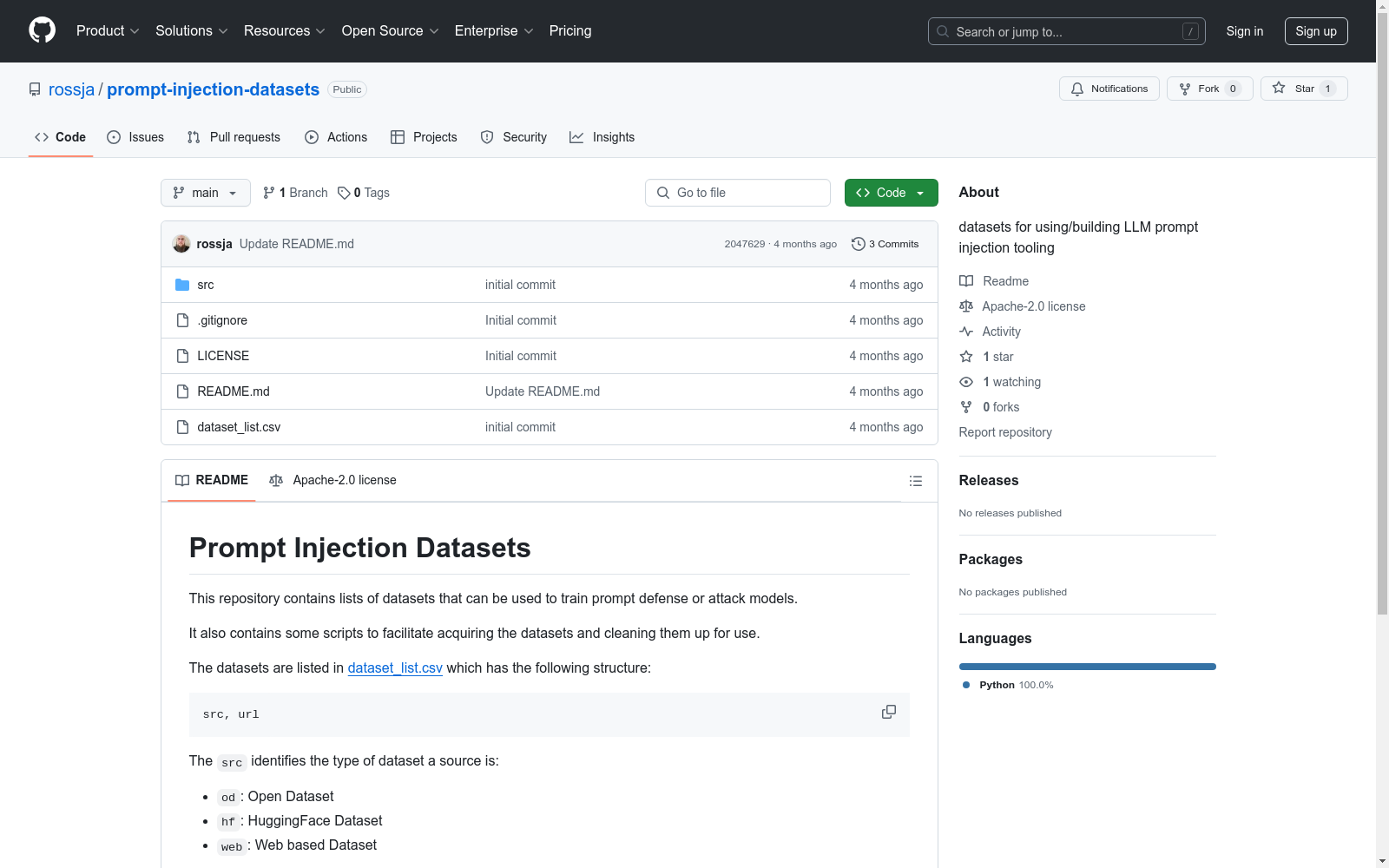Open the Insights tab
The width and height of the screenshot is (1389, 868).
(602, 137)
